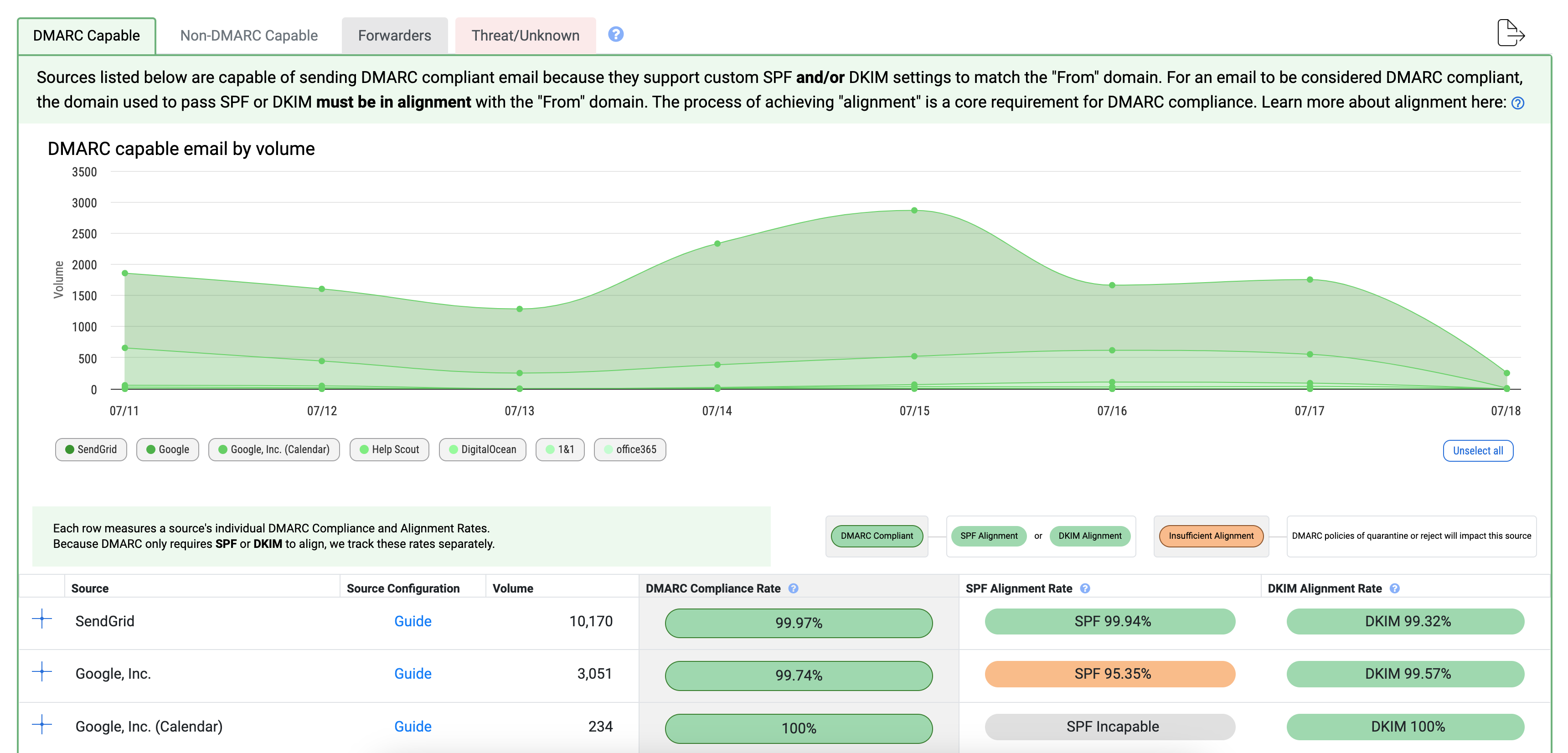
Task: Click the 07/15 peak data point
Action: click(913, 210)
